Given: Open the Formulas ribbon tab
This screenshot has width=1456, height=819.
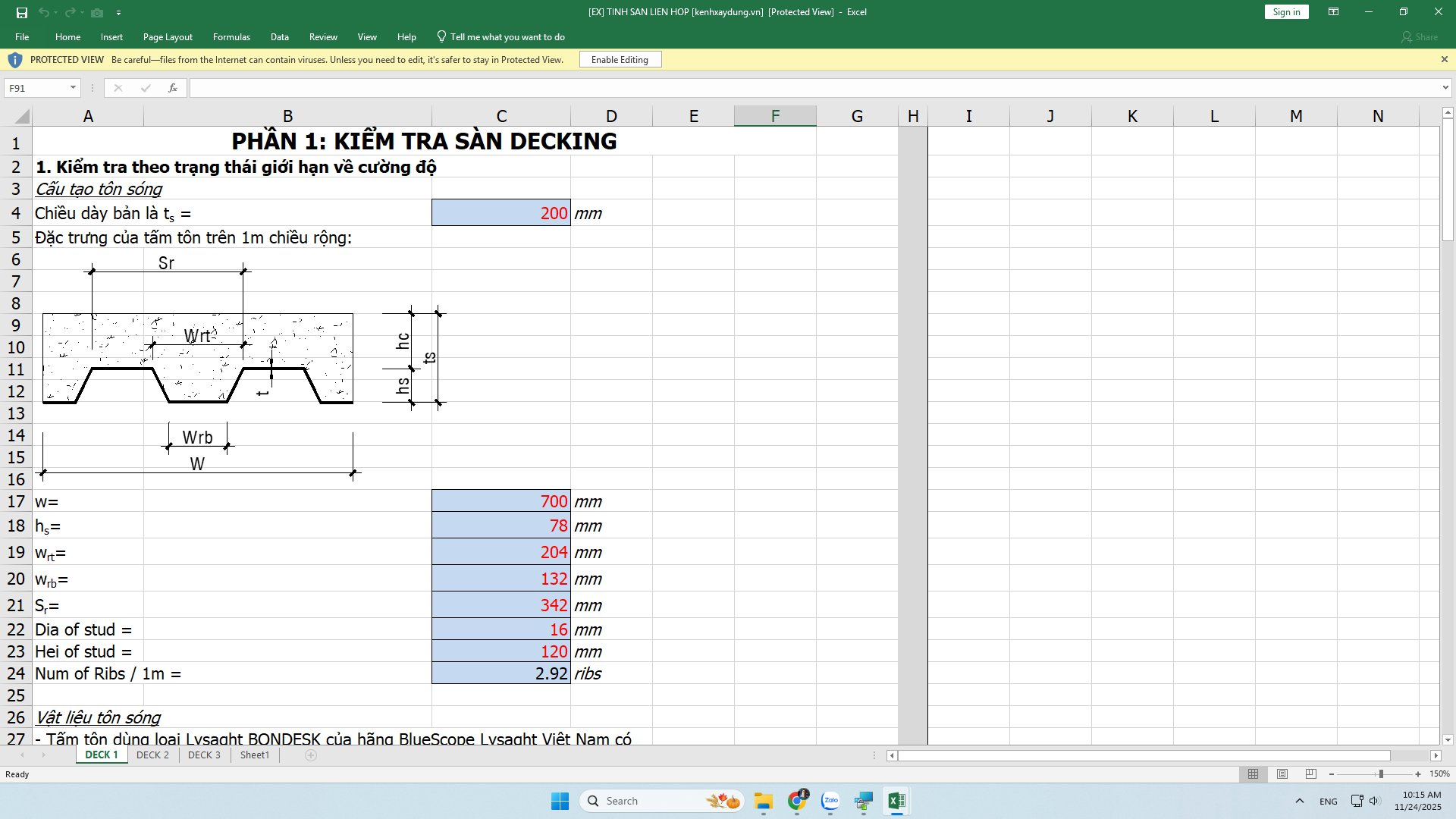Looking at the screenshot, I should 231,37.
